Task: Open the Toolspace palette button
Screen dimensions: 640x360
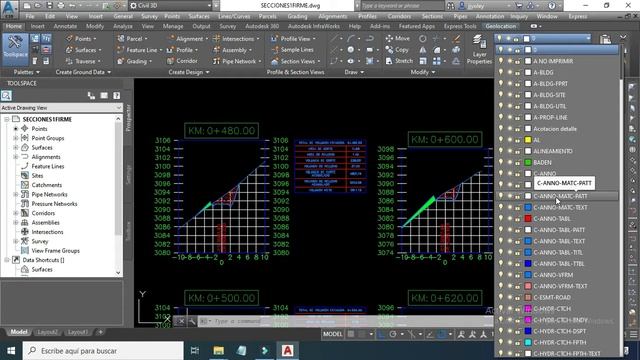Action: pyautogui.click(x=16, y=49)
